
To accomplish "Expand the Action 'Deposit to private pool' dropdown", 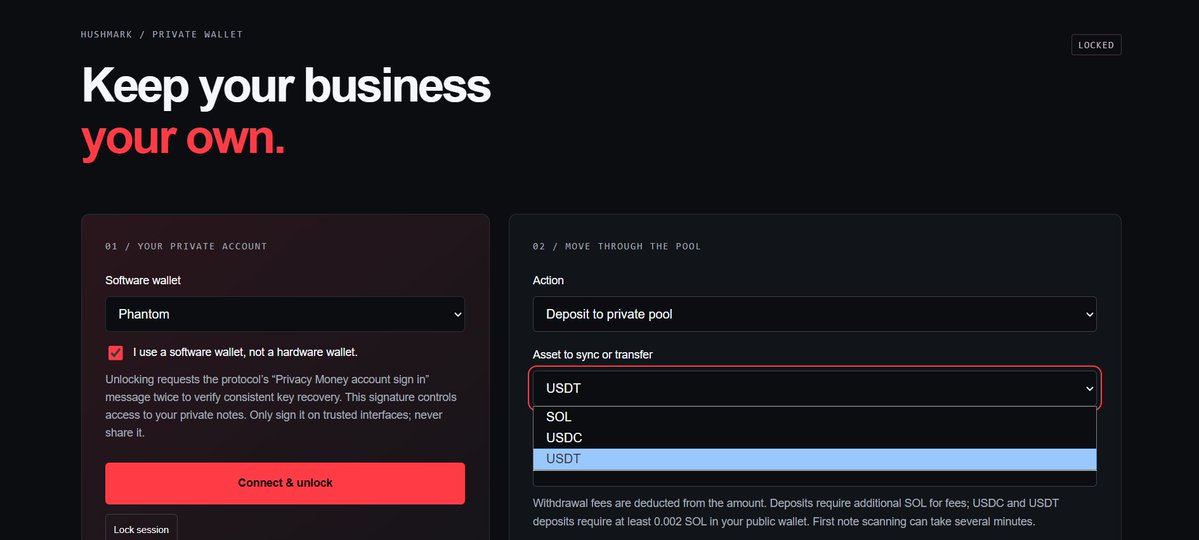I will [x=814, y=314].
